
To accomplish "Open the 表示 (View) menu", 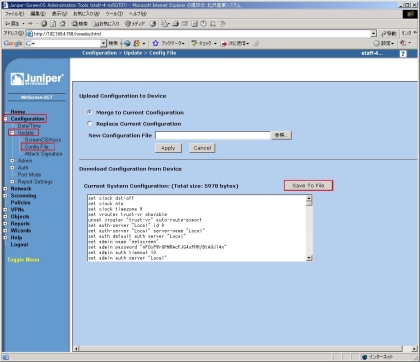I will pyautogui.click(x=60, y=14).
